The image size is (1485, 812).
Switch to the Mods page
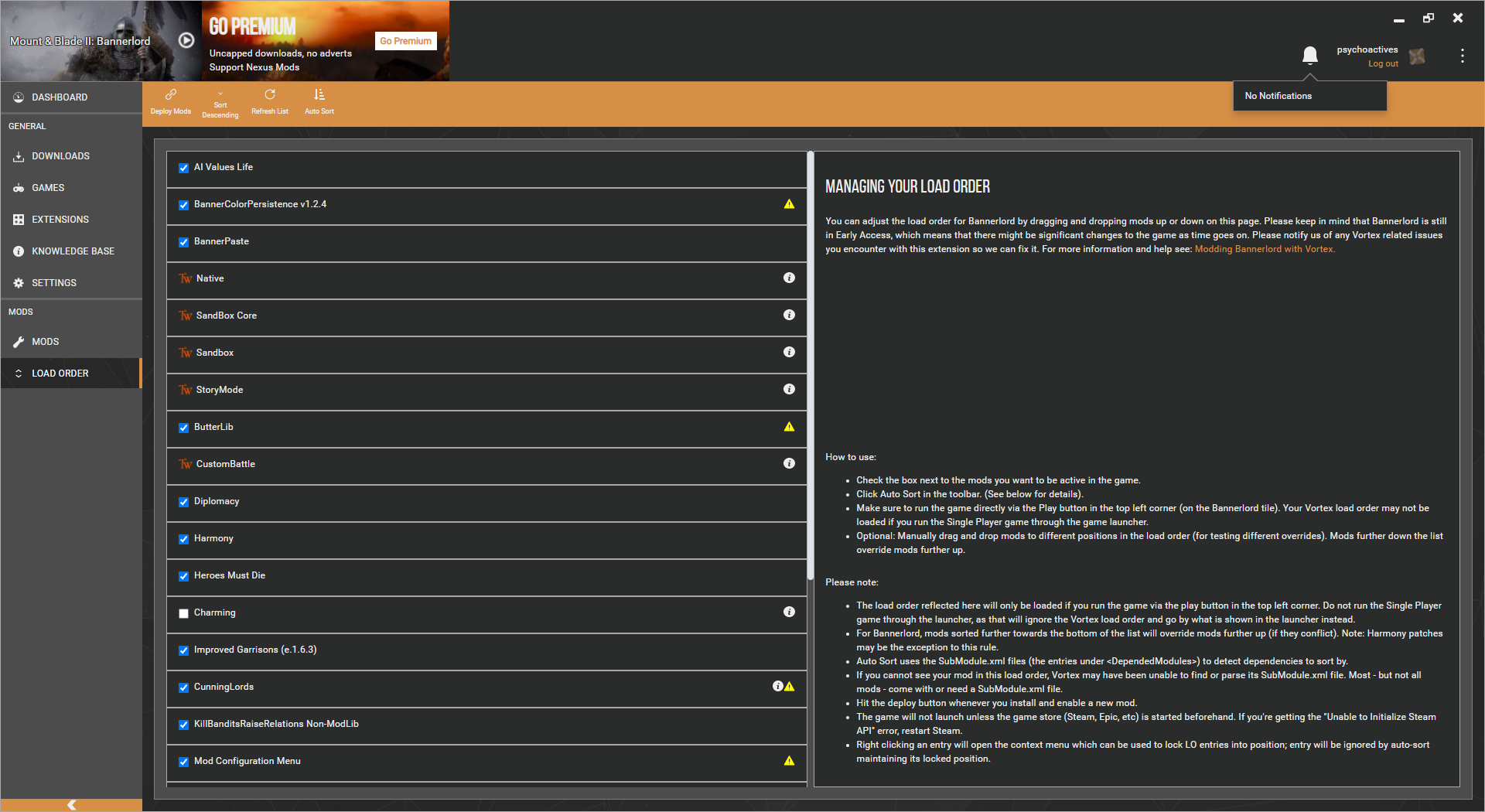click(71, 342)
